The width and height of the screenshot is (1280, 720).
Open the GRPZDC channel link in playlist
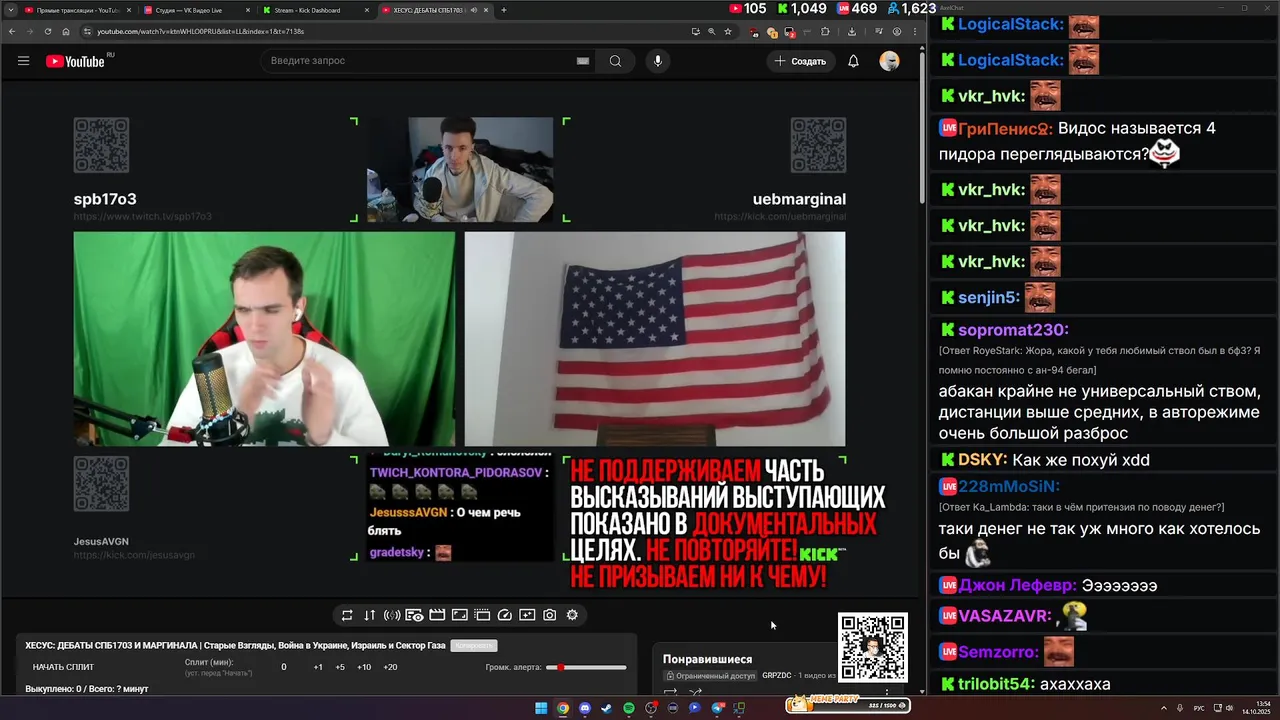click(x=776, y=676)
